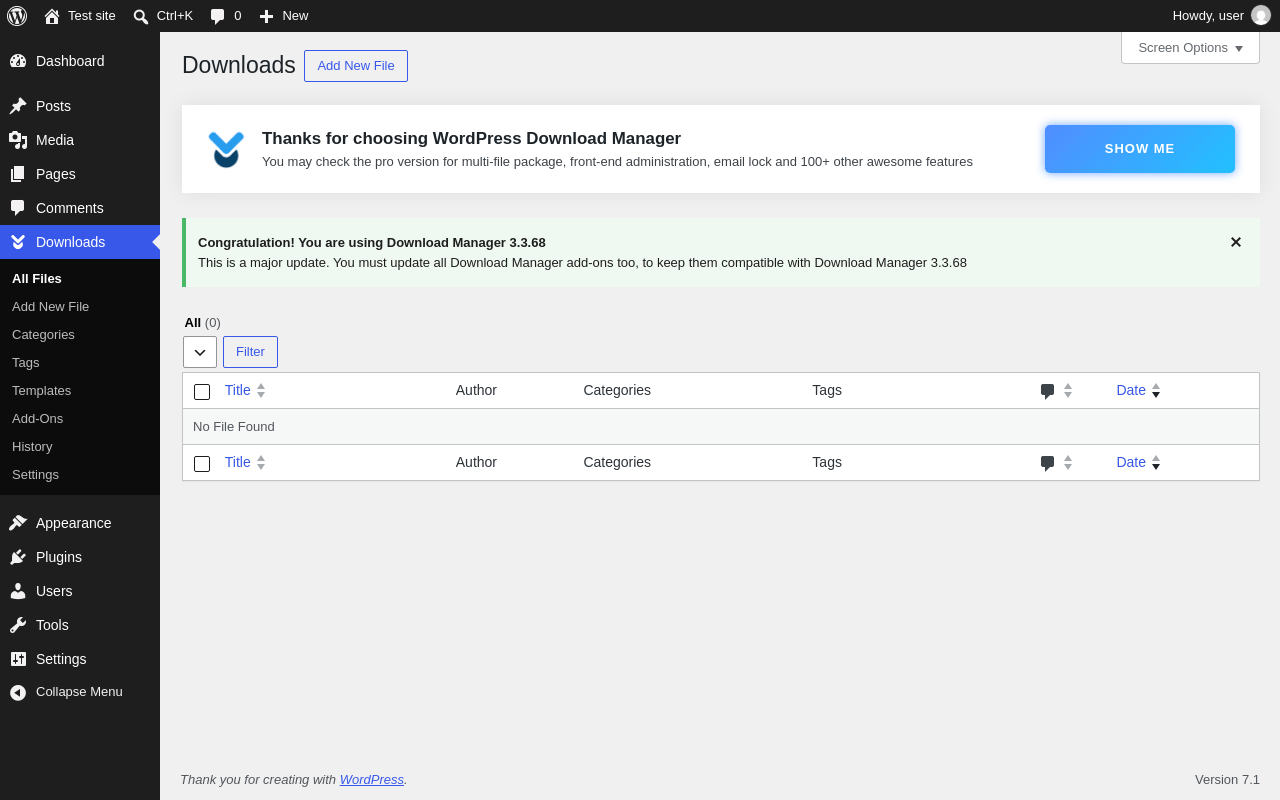Click the Dashboard gauge icon
The image size is (1280, 800).
point(18,61)
